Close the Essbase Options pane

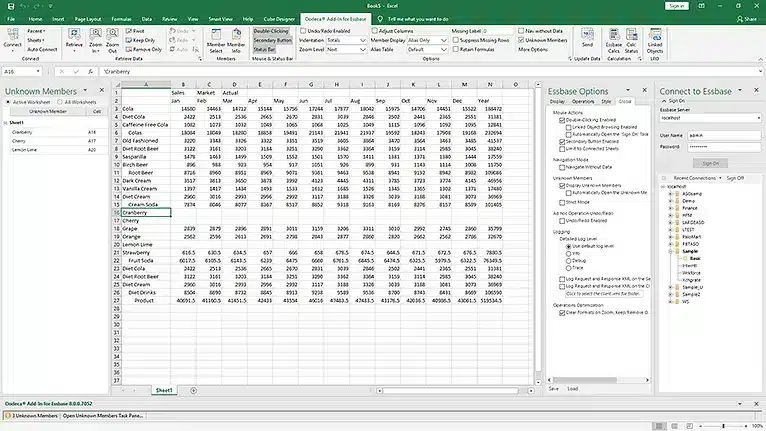click(644, 90)
